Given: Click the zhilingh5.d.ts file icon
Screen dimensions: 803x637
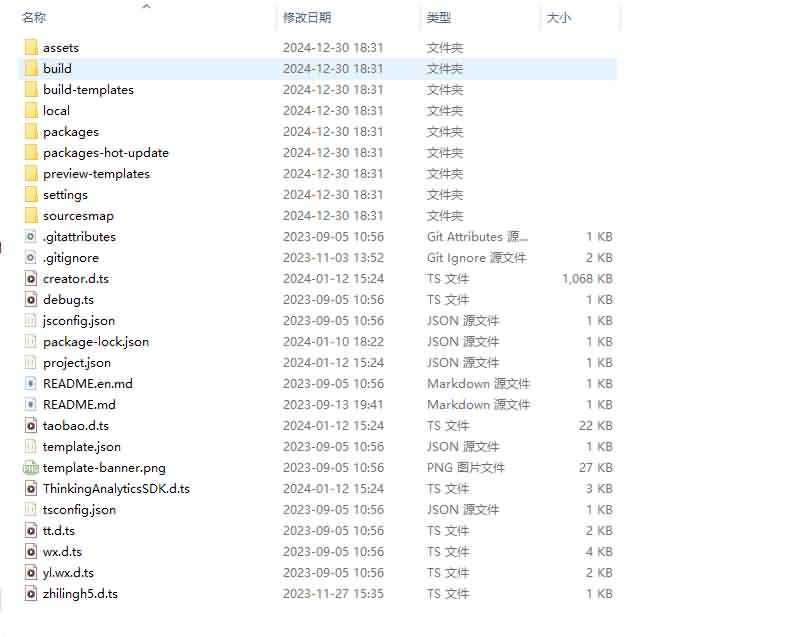Looking at the screenshot, I should tap(30, 593).
